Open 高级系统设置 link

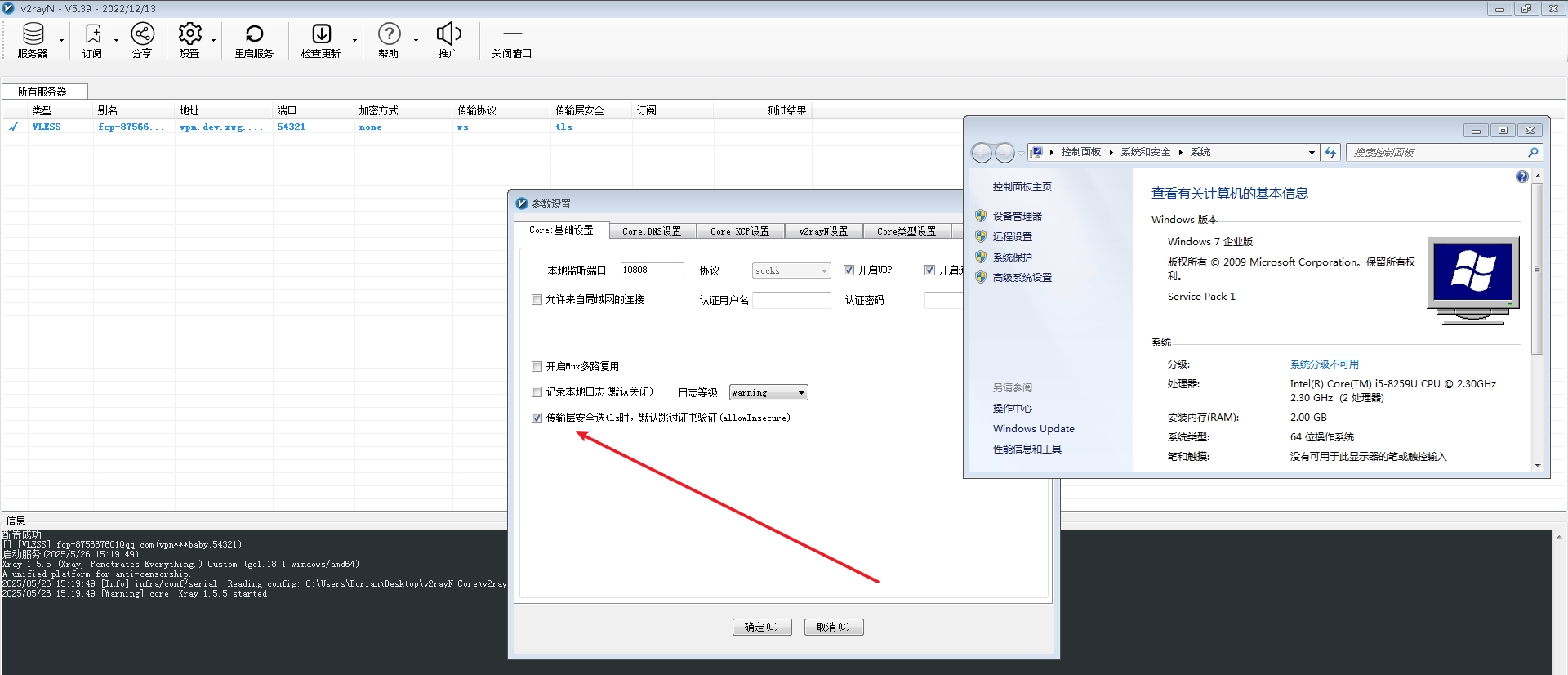1022,277
